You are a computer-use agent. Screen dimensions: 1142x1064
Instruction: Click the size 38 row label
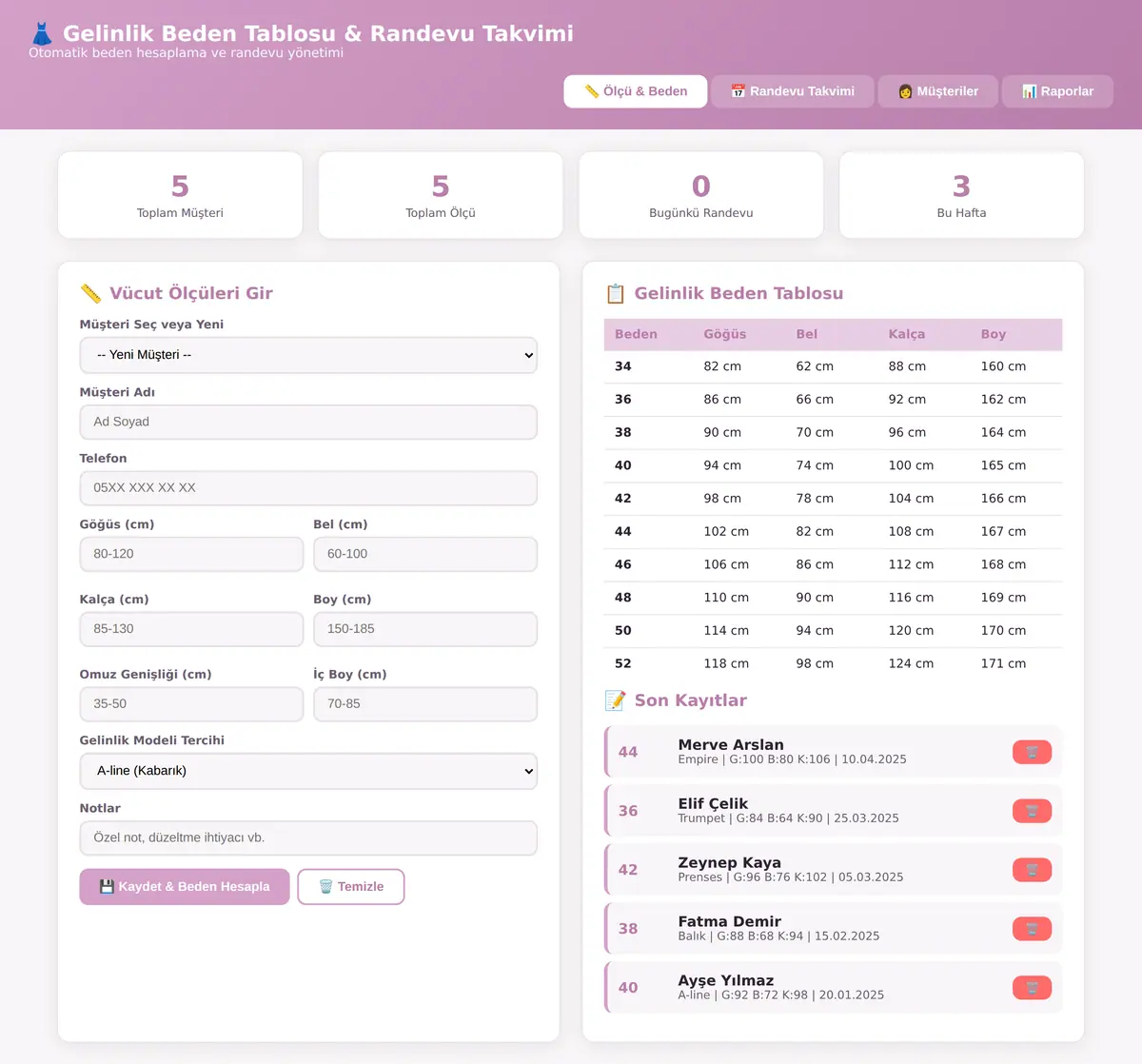coord(623,432)
